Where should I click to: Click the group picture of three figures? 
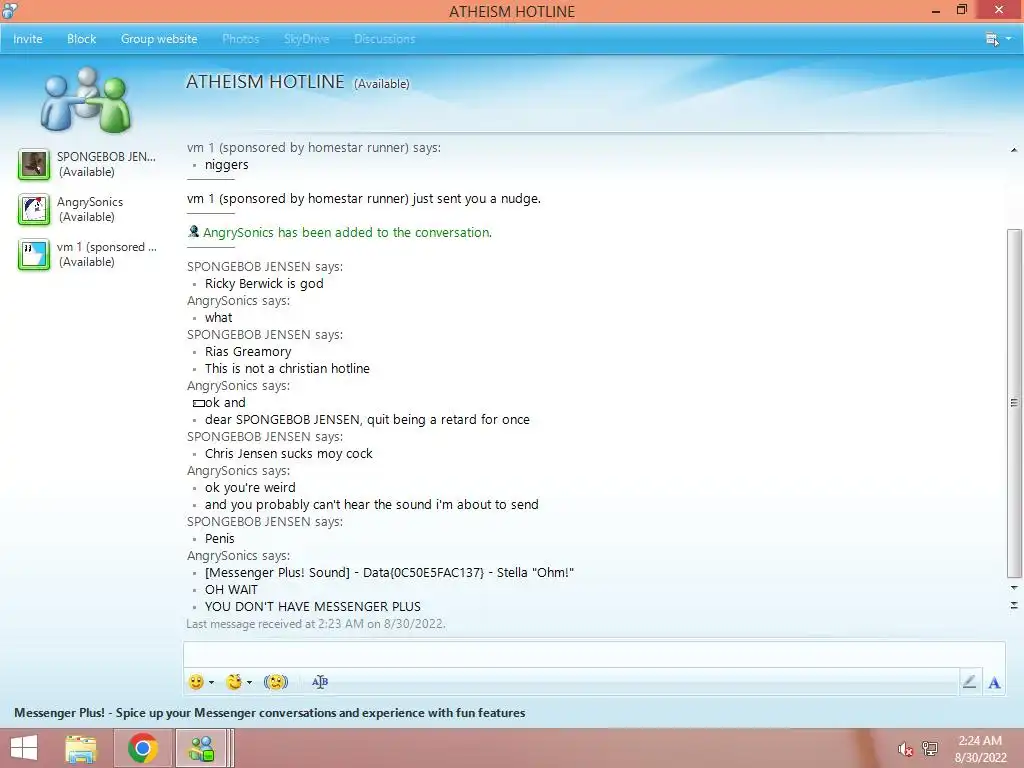[86, 99]
